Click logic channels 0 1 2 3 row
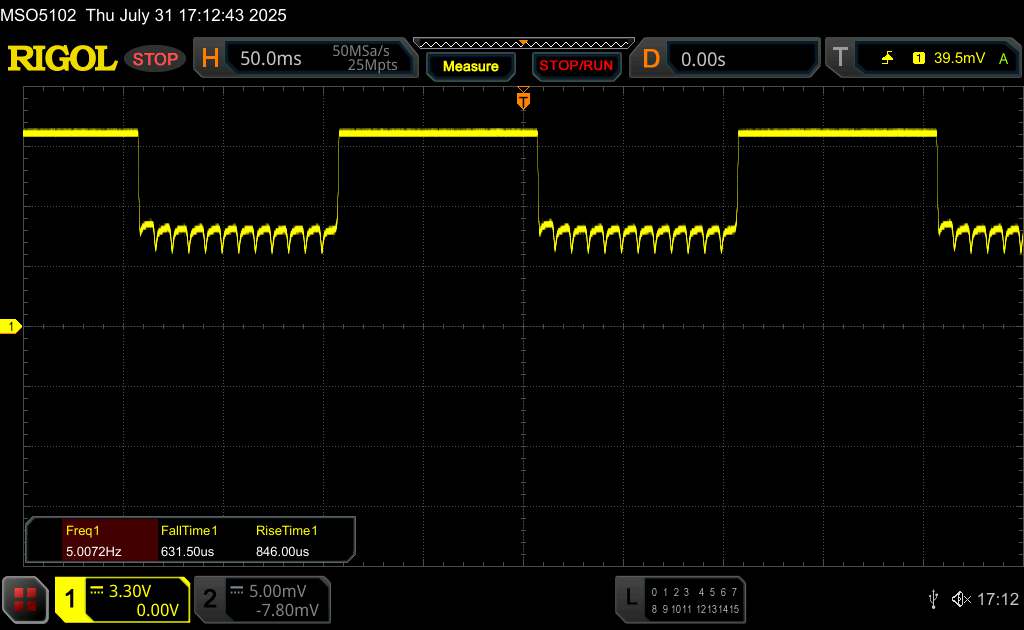Viewport: 1024px width, 630px height. (x=670, y=592)
